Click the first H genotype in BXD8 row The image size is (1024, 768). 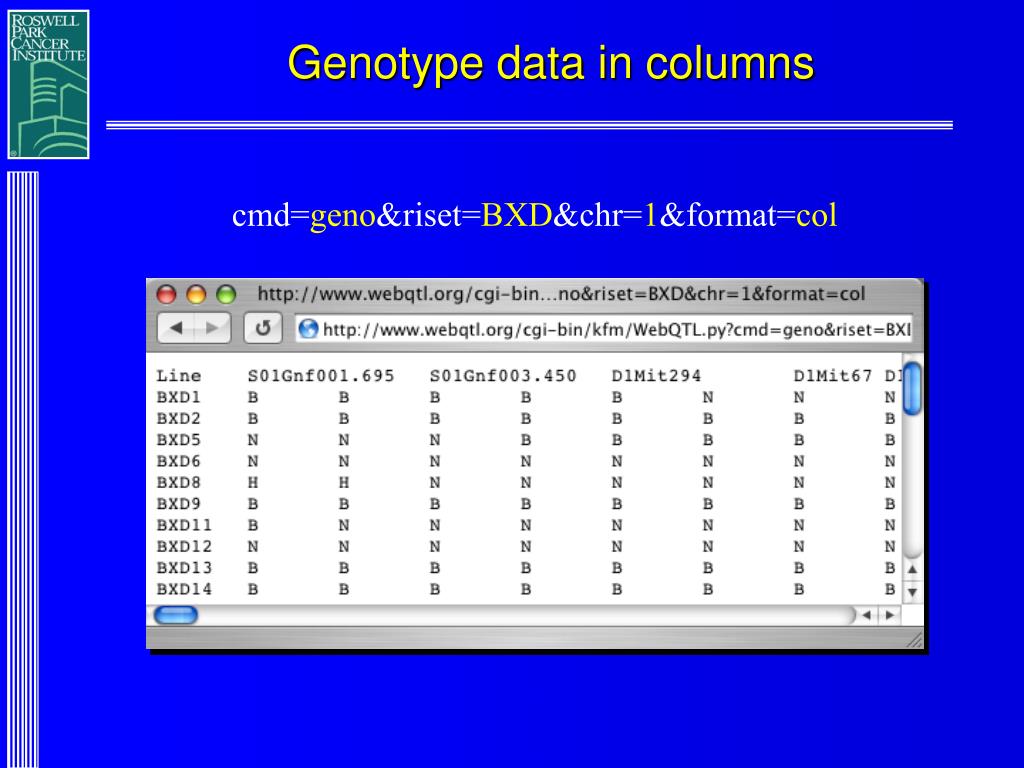[x=253, y=483]
